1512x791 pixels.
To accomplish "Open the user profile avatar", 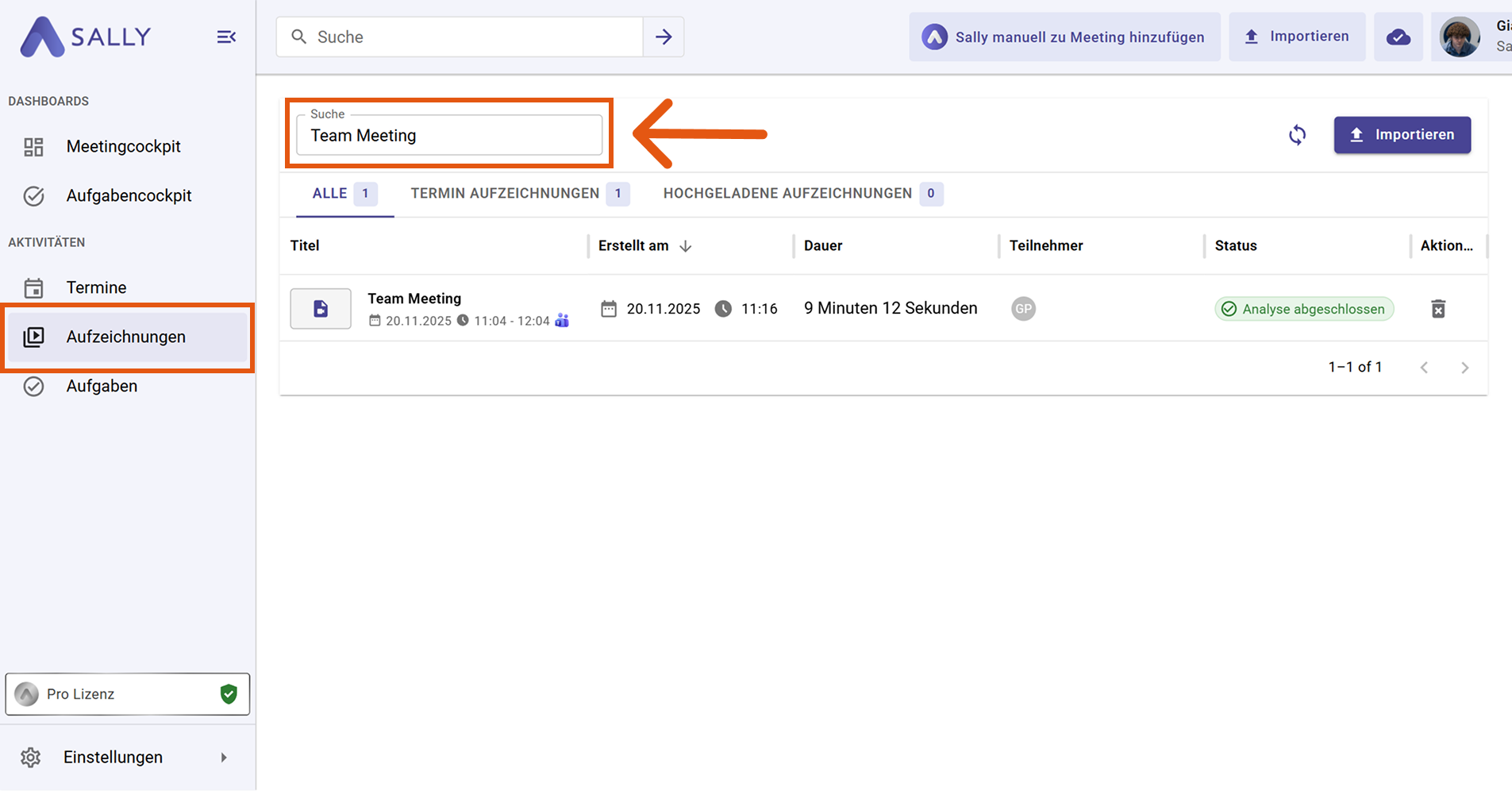I will [1460, 37].
